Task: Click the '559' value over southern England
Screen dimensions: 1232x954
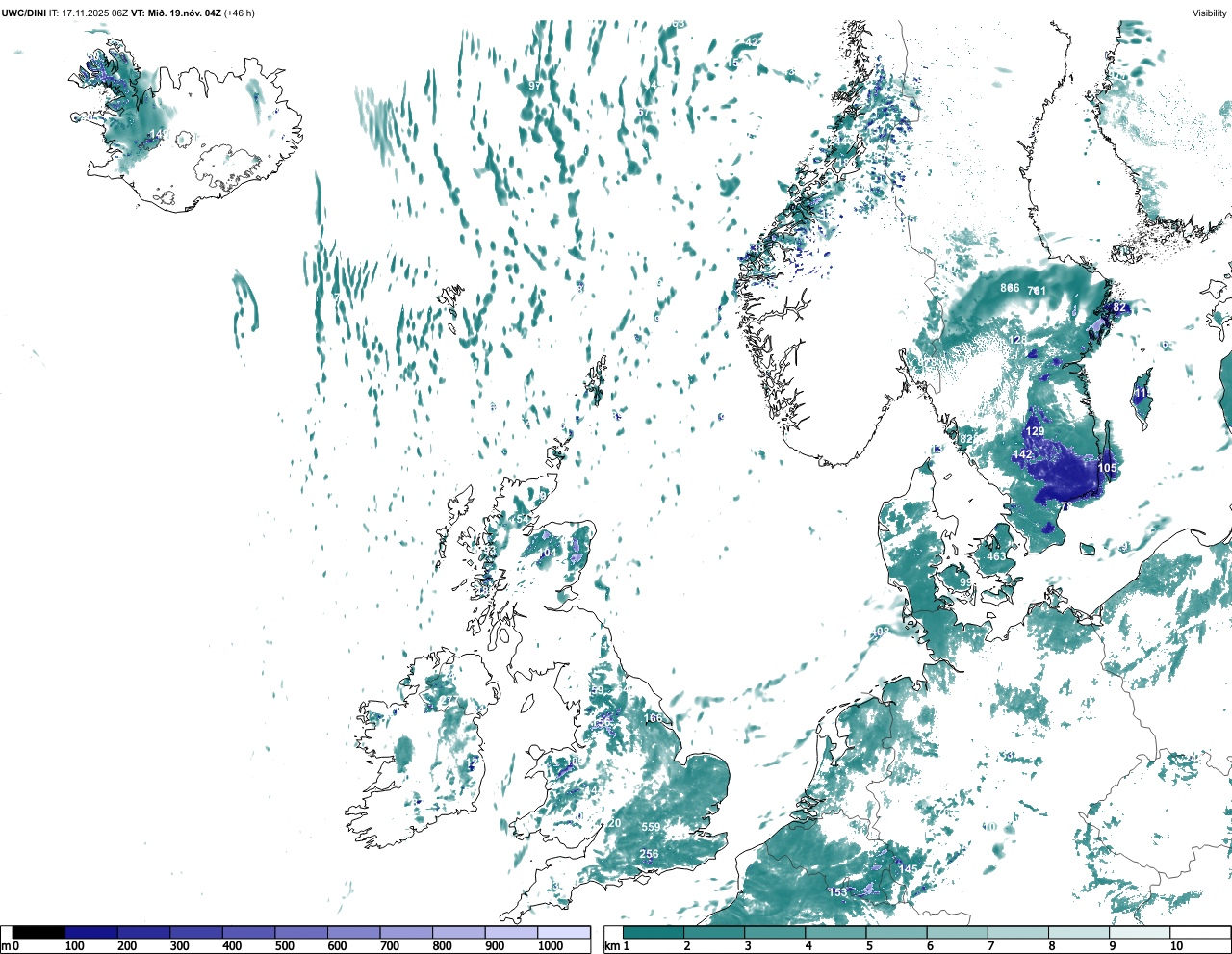Action: coord(651,827)
